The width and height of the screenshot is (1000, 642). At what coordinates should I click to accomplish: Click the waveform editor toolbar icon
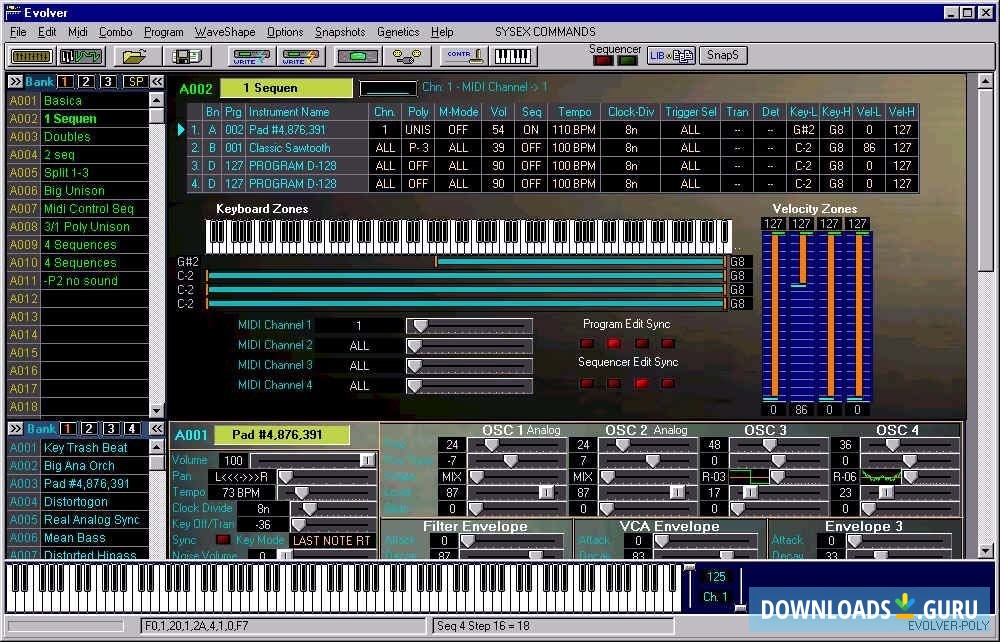pos(80,56)
